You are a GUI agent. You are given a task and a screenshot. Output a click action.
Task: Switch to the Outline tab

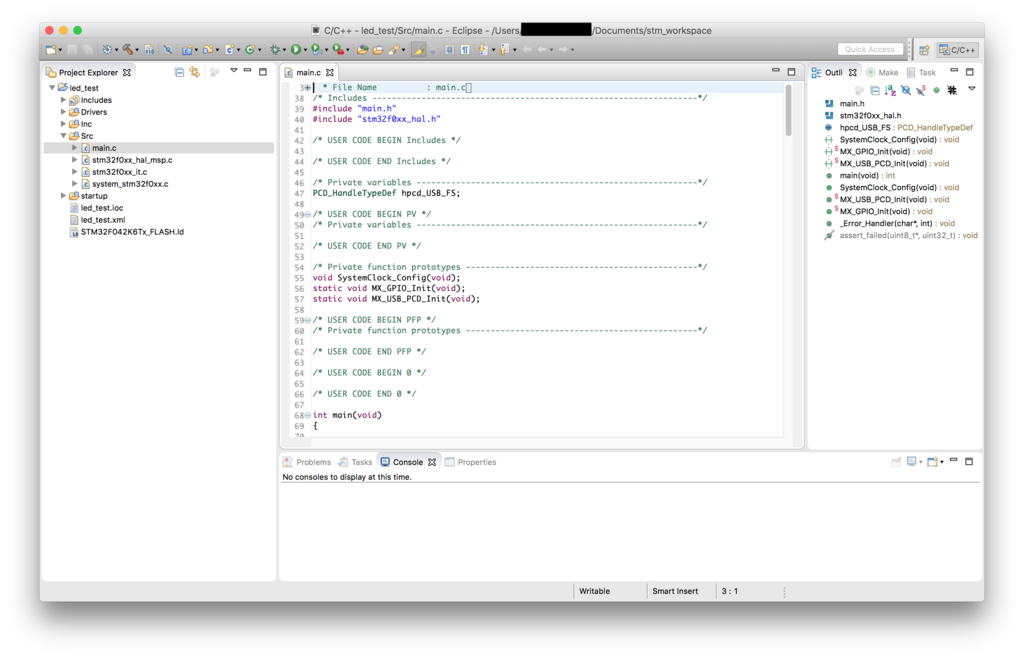tap(833, 72)
